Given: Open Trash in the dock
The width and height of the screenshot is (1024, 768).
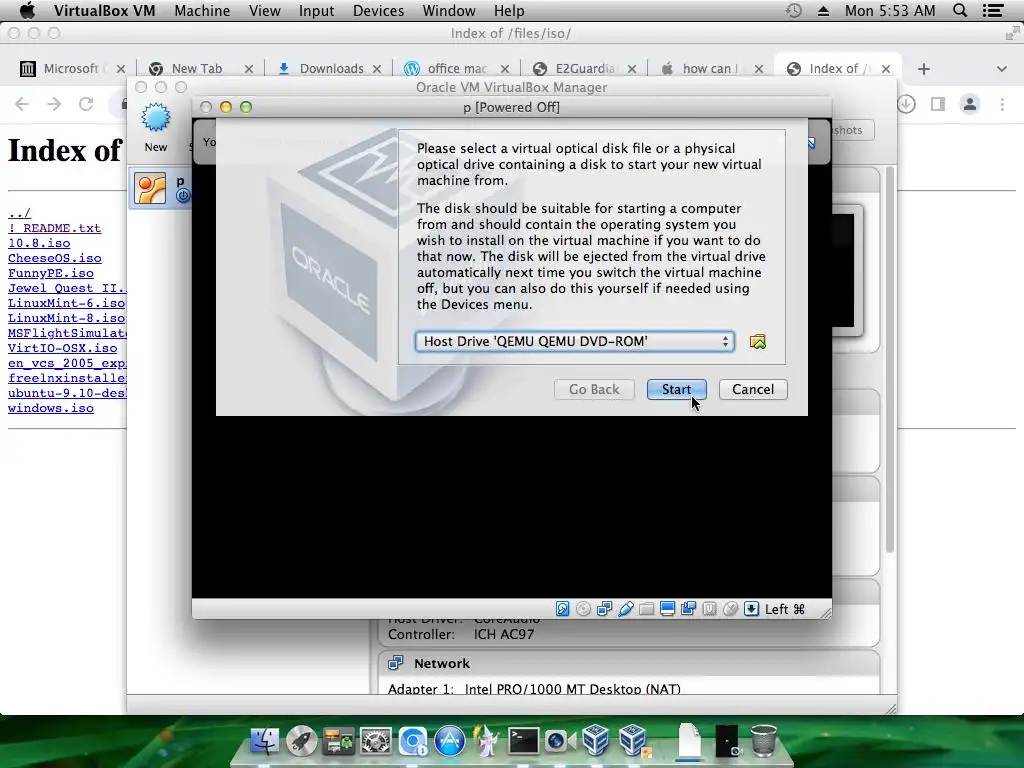Looking at the screenshot, I should point(763,741).
